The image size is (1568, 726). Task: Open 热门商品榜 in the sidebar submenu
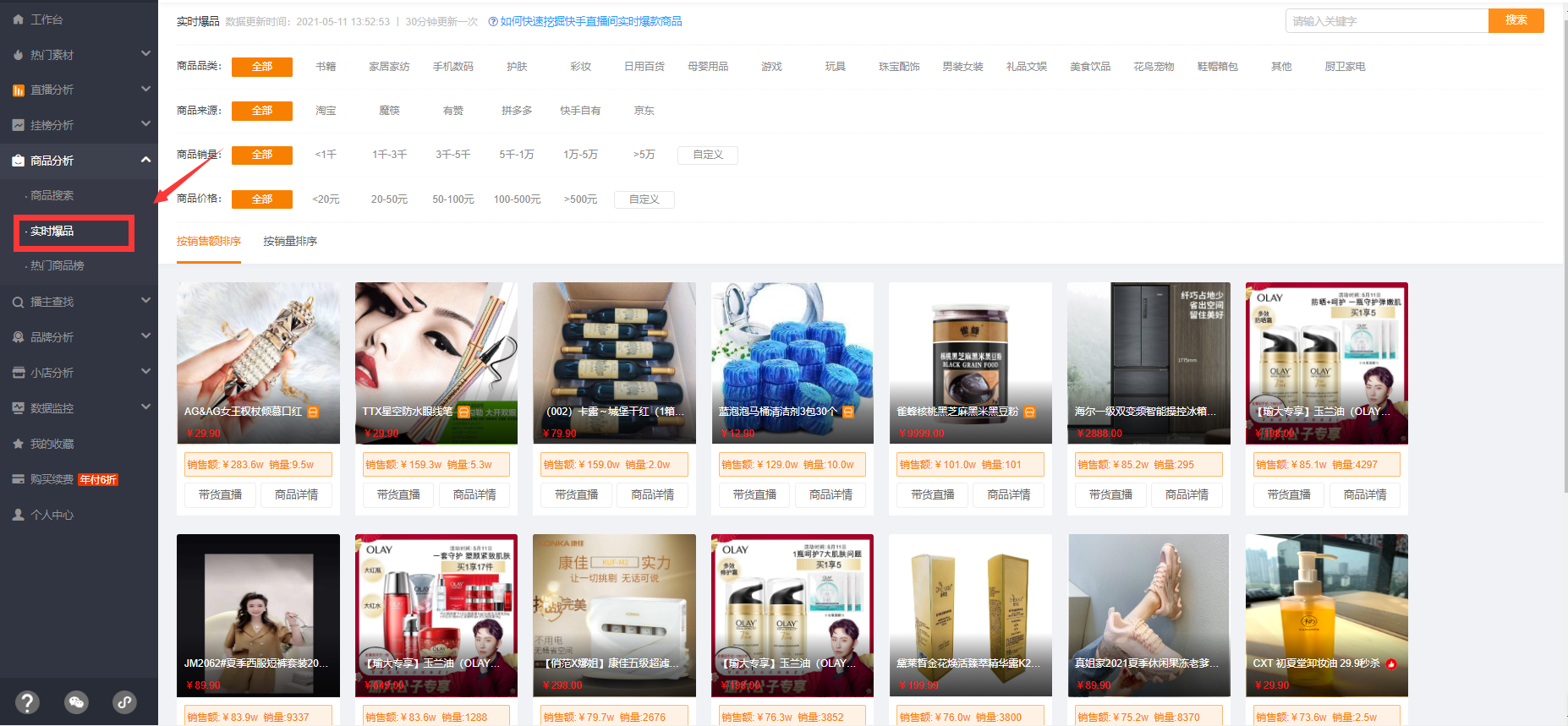pos(58,265)
